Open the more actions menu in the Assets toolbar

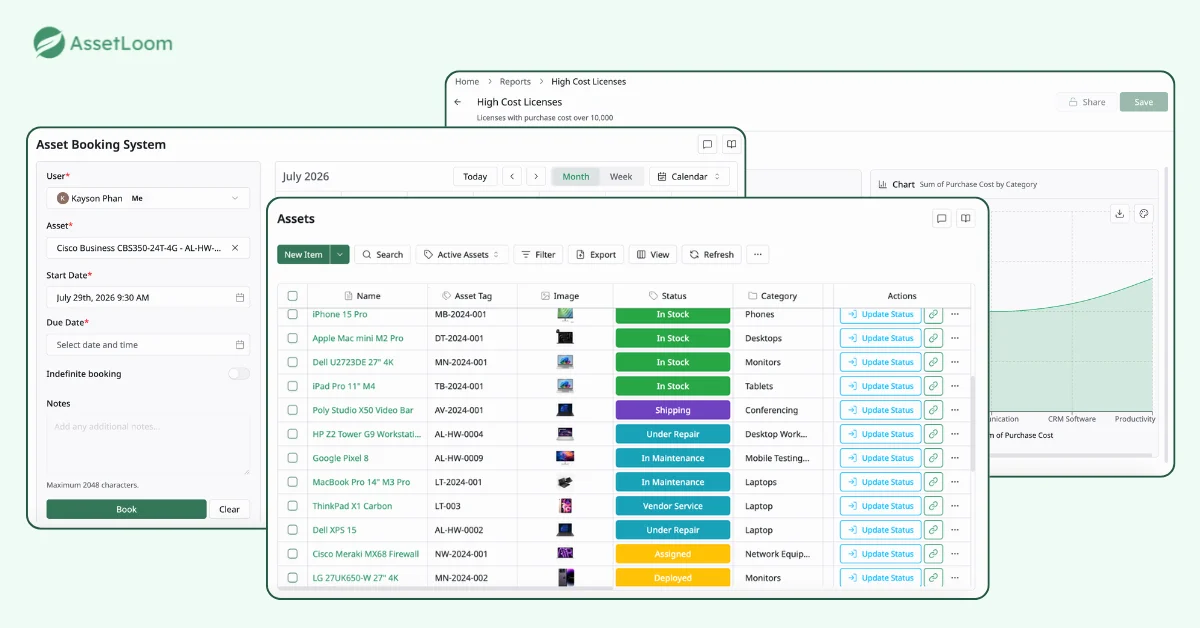pos(757,255)
